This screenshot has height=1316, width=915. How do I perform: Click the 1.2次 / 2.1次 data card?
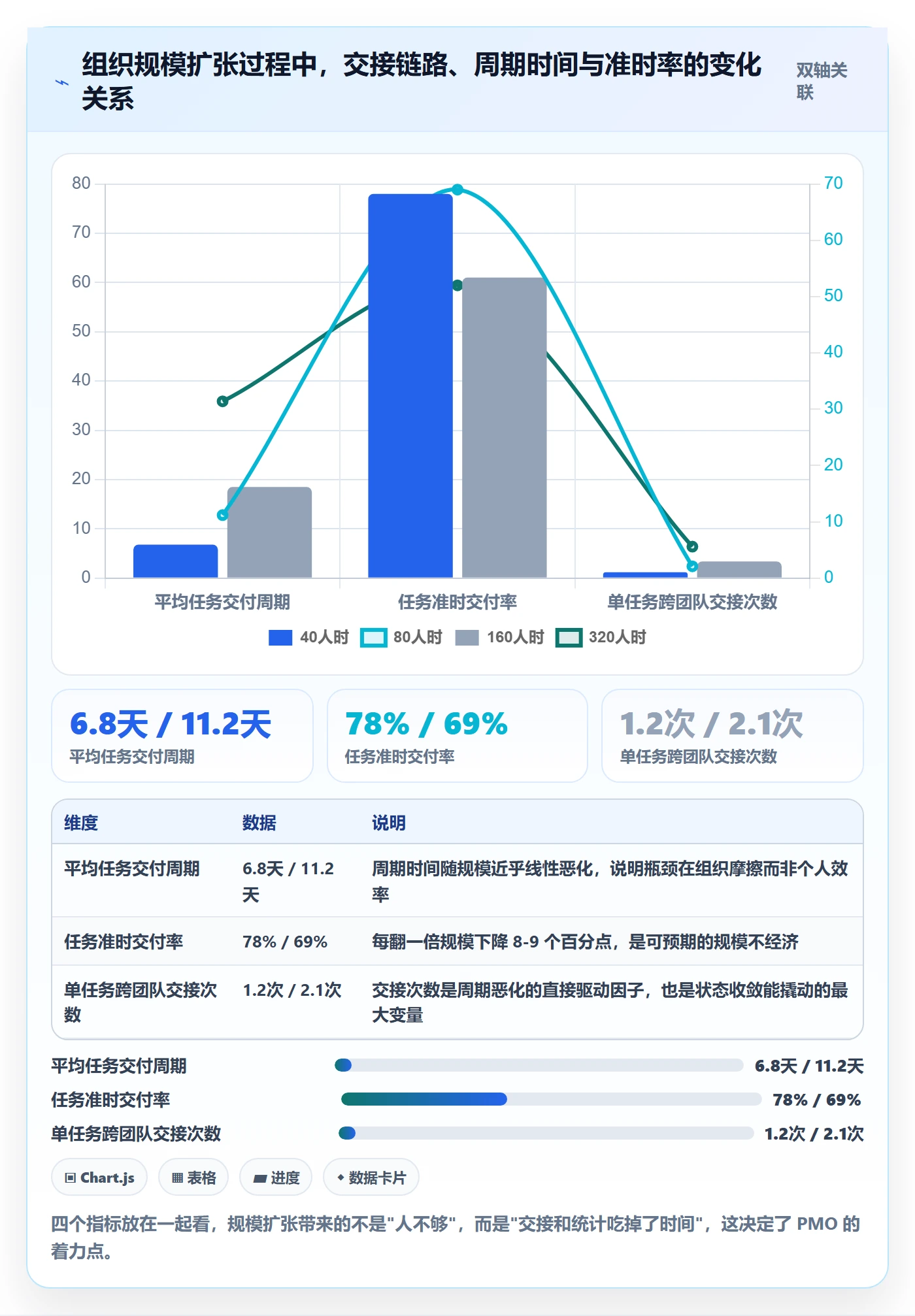pos(733,736)
